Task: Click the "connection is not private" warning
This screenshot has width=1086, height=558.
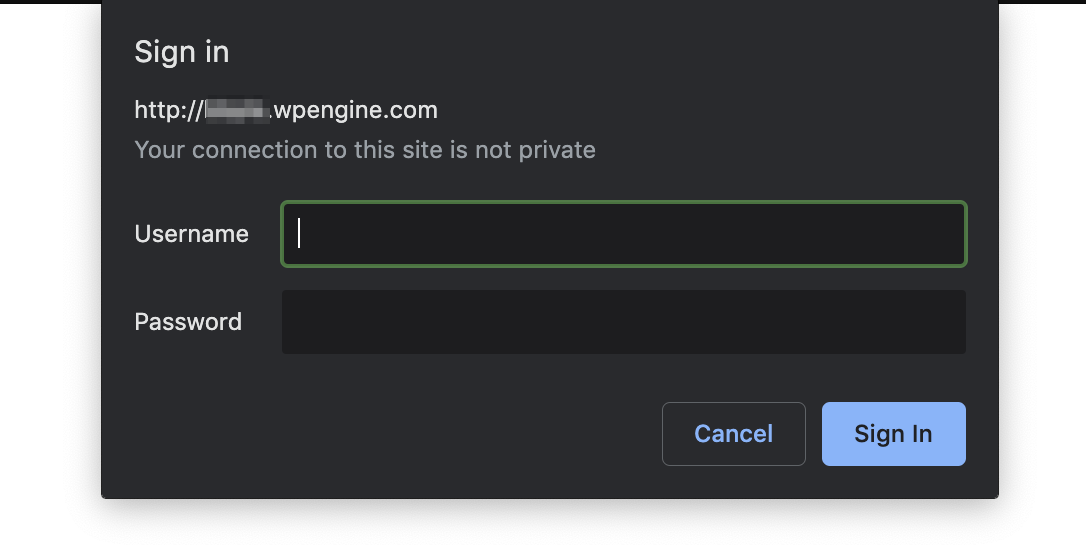Action: 365,150
